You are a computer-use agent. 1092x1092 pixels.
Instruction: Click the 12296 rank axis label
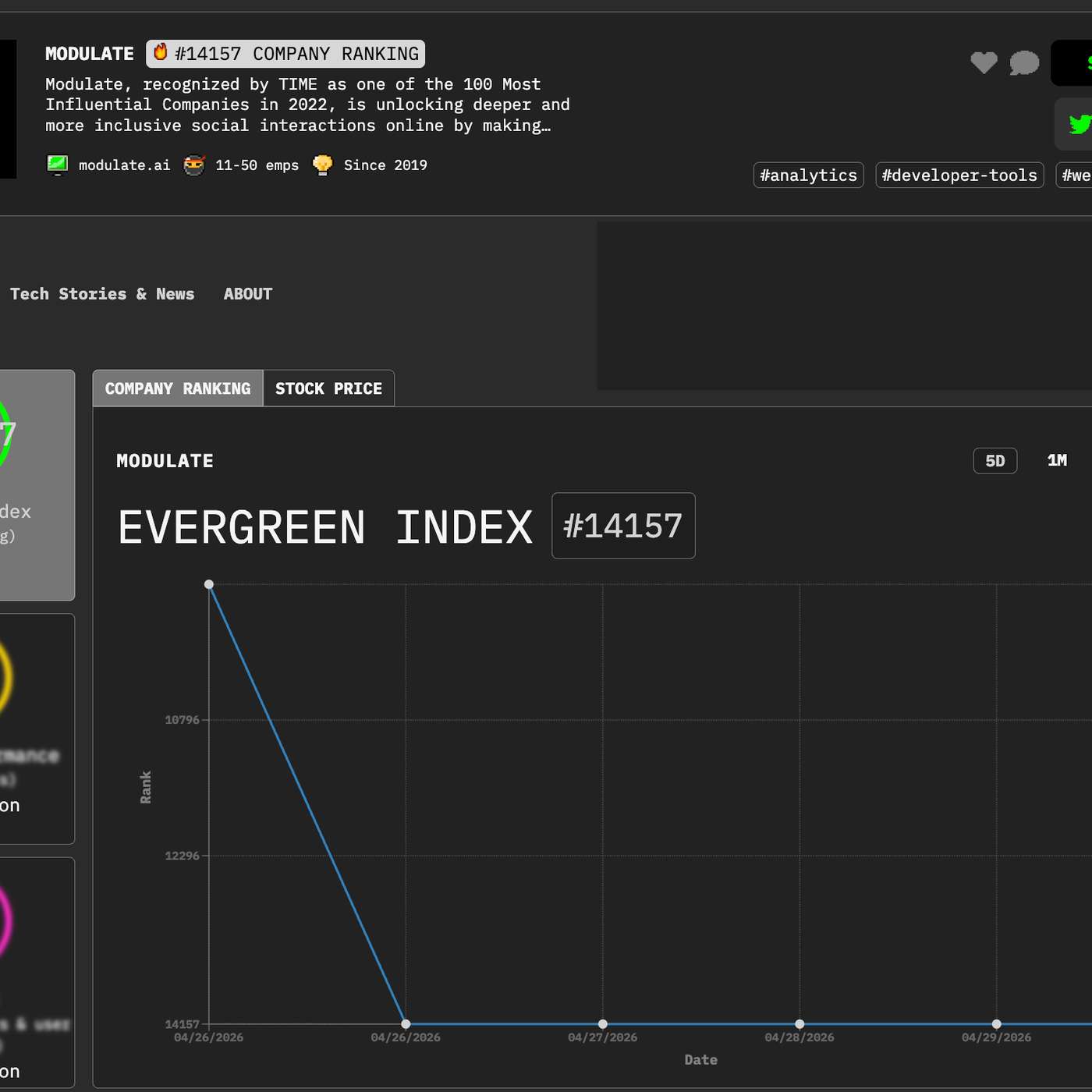pos(183,856)
